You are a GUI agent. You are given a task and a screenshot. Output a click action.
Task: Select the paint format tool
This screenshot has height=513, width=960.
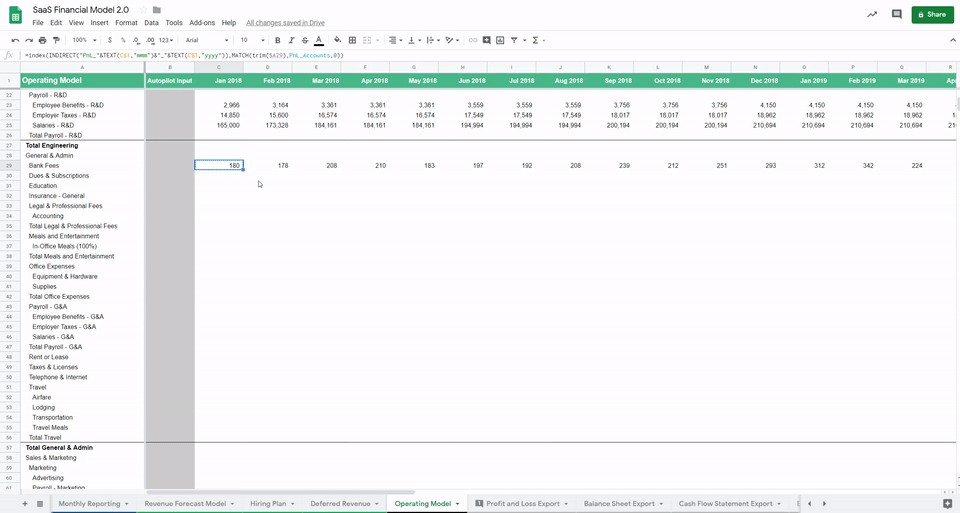pos(56,40)
